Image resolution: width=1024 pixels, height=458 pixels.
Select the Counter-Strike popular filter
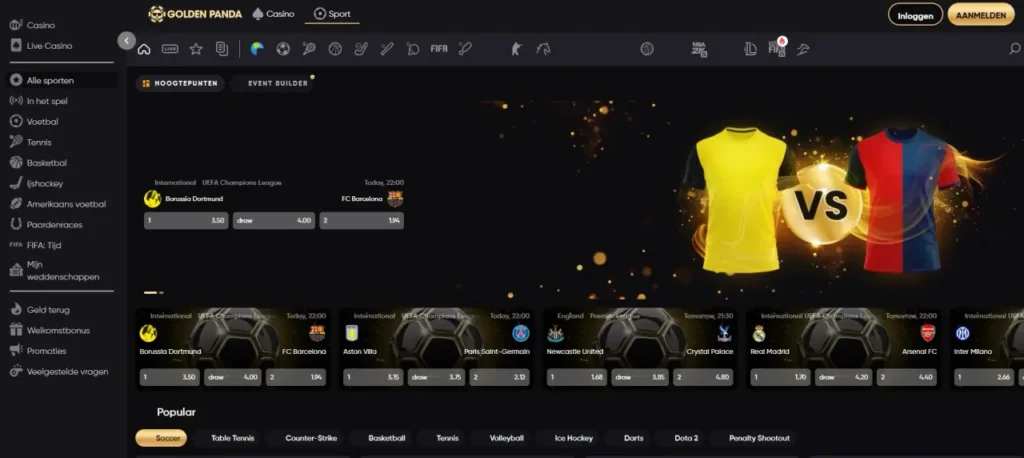click(x=311, y=438)
